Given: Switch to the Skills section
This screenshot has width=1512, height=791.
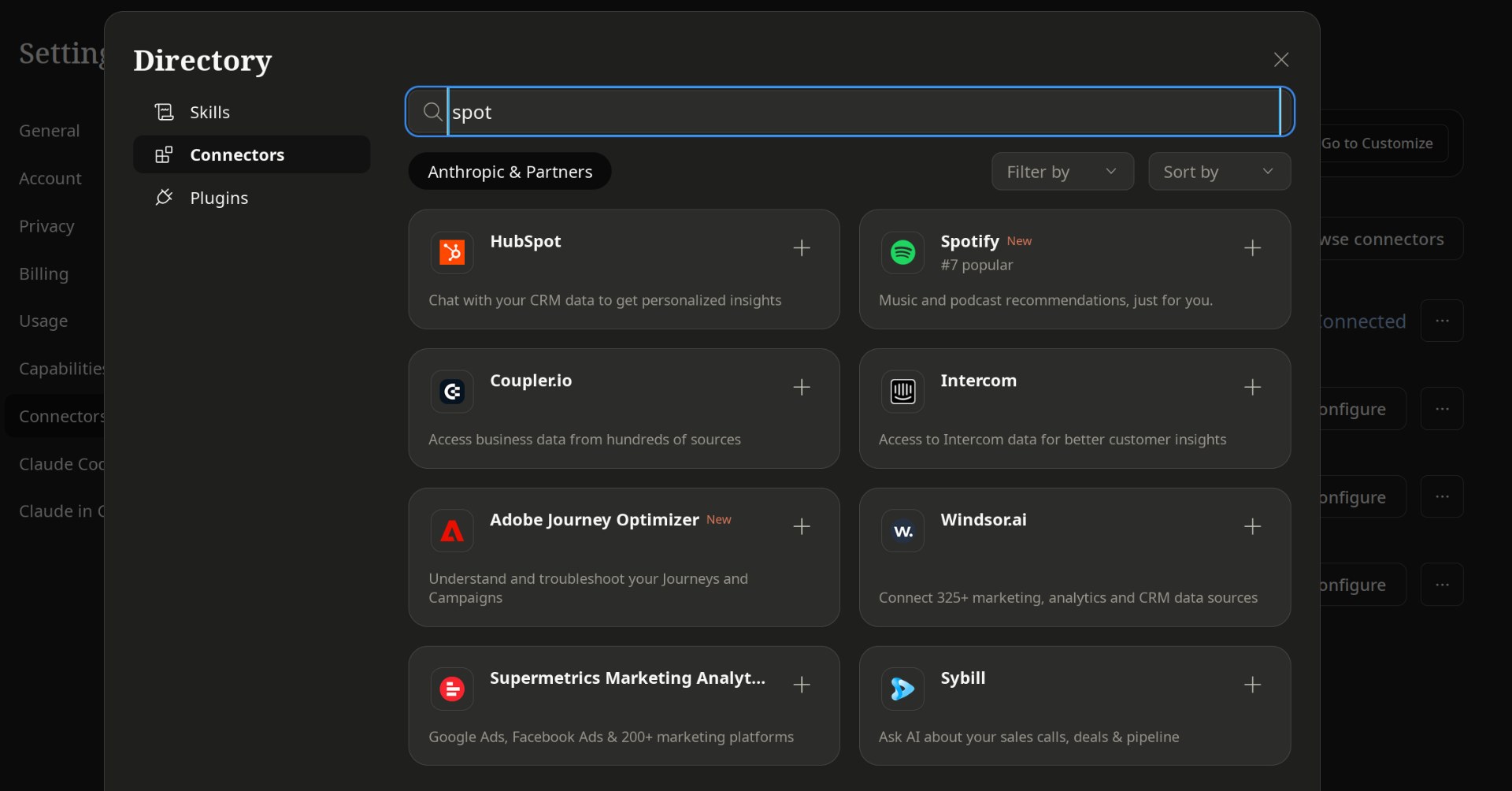Looking at the screenshot, I should click(x=209, y=113).
